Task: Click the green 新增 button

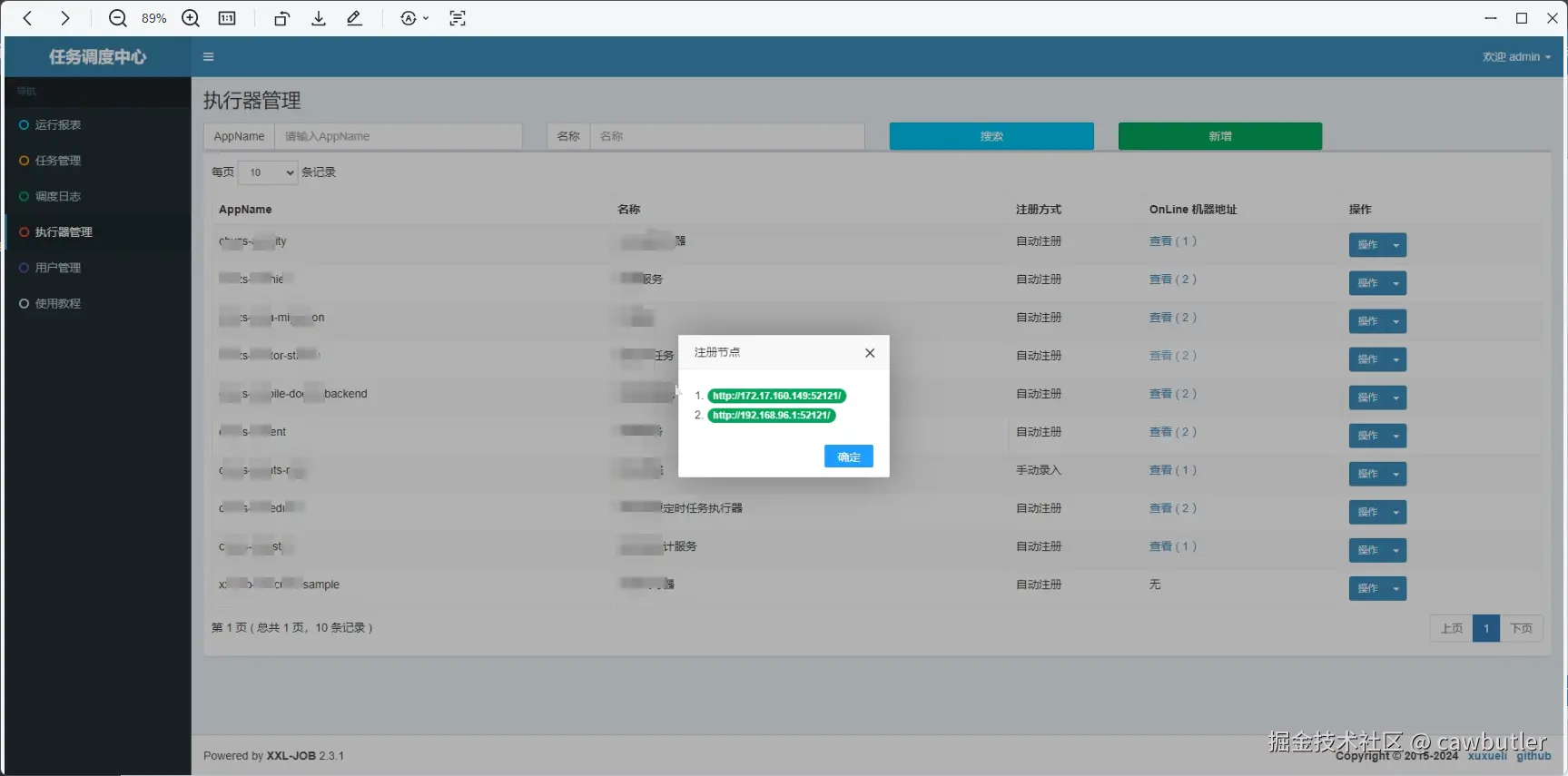Action: (1220, 136)
